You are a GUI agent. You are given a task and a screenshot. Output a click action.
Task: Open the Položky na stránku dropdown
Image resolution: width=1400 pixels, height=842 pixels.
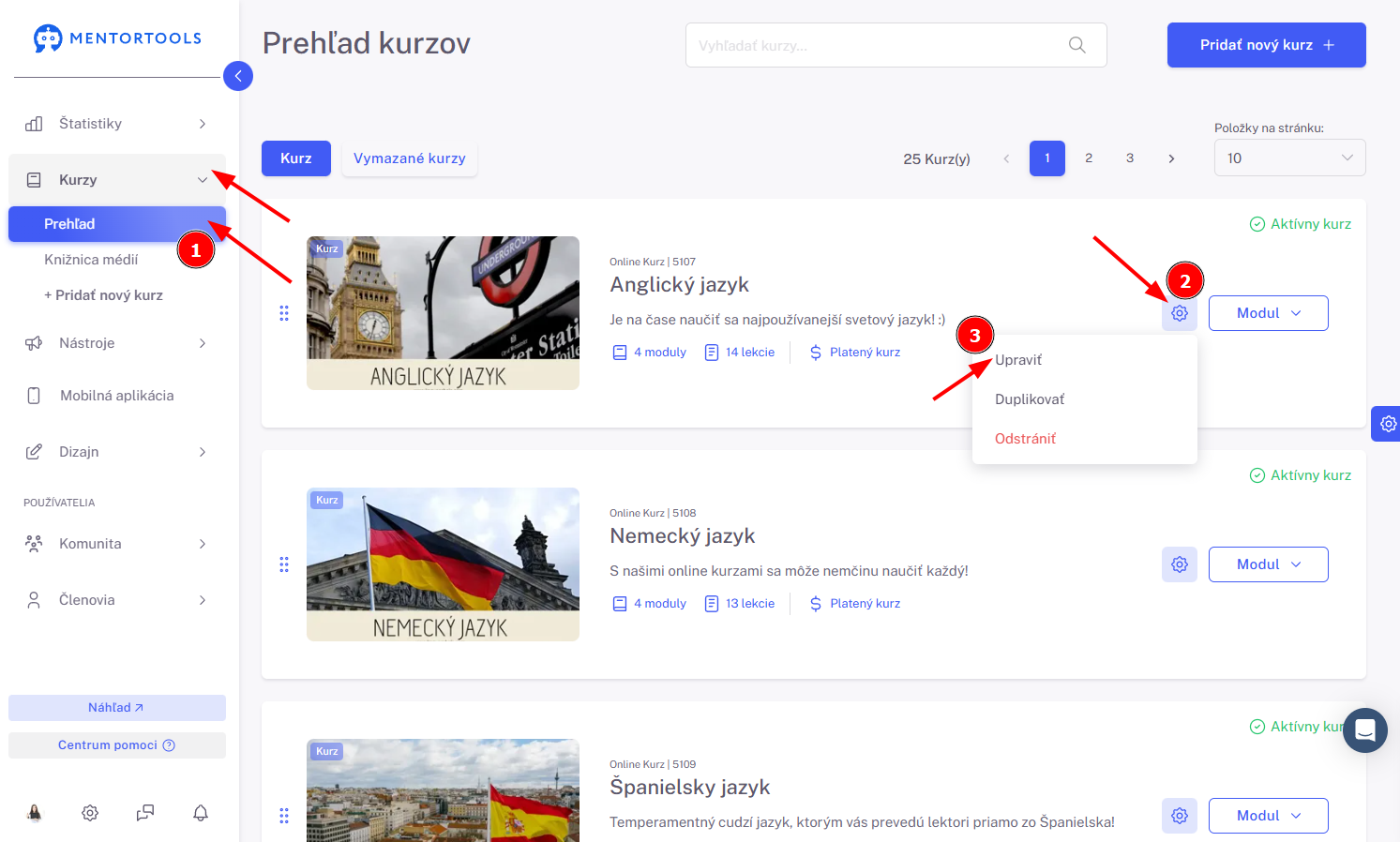[1289, 158]
